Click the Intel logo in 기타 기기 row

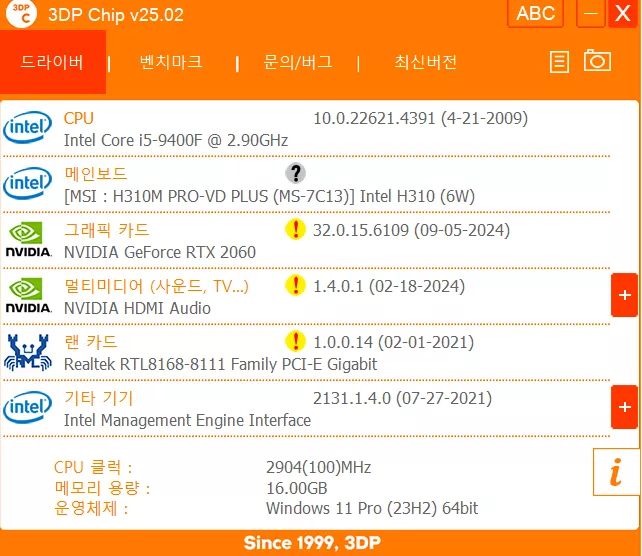click(x=27, y=407)
